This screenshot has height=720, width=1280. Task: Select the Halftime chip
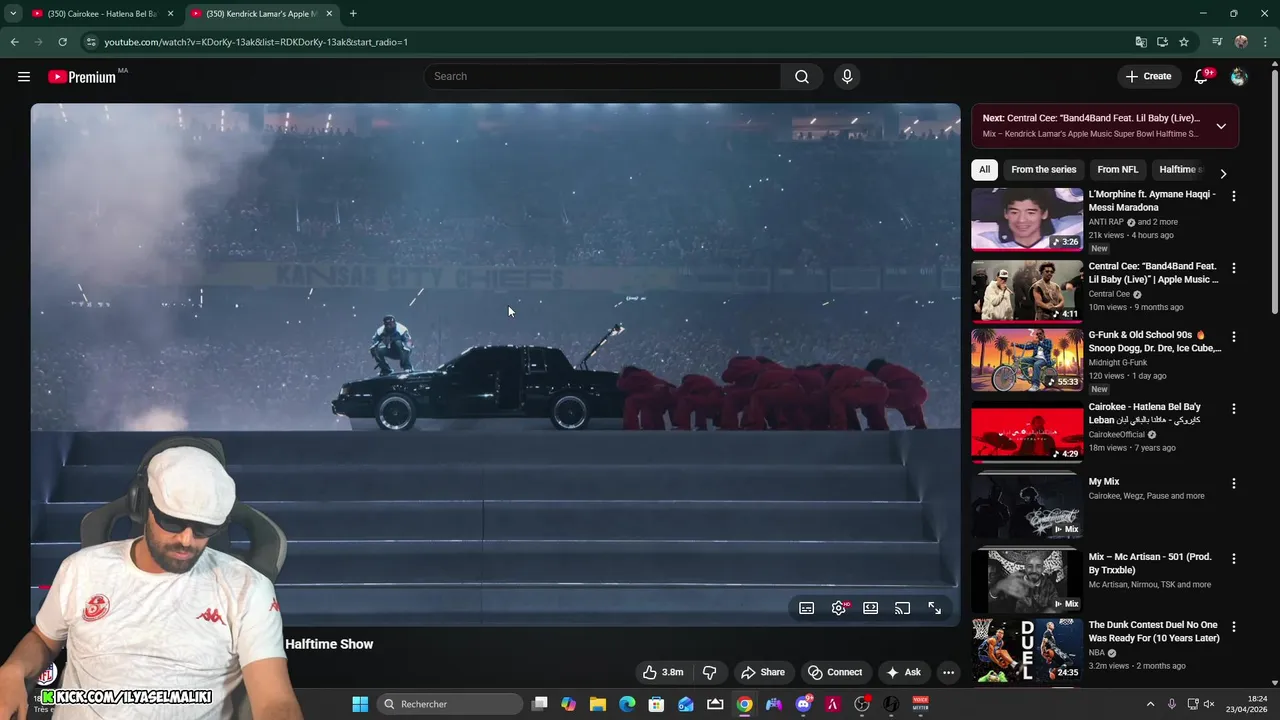[x=1178, y=170]
